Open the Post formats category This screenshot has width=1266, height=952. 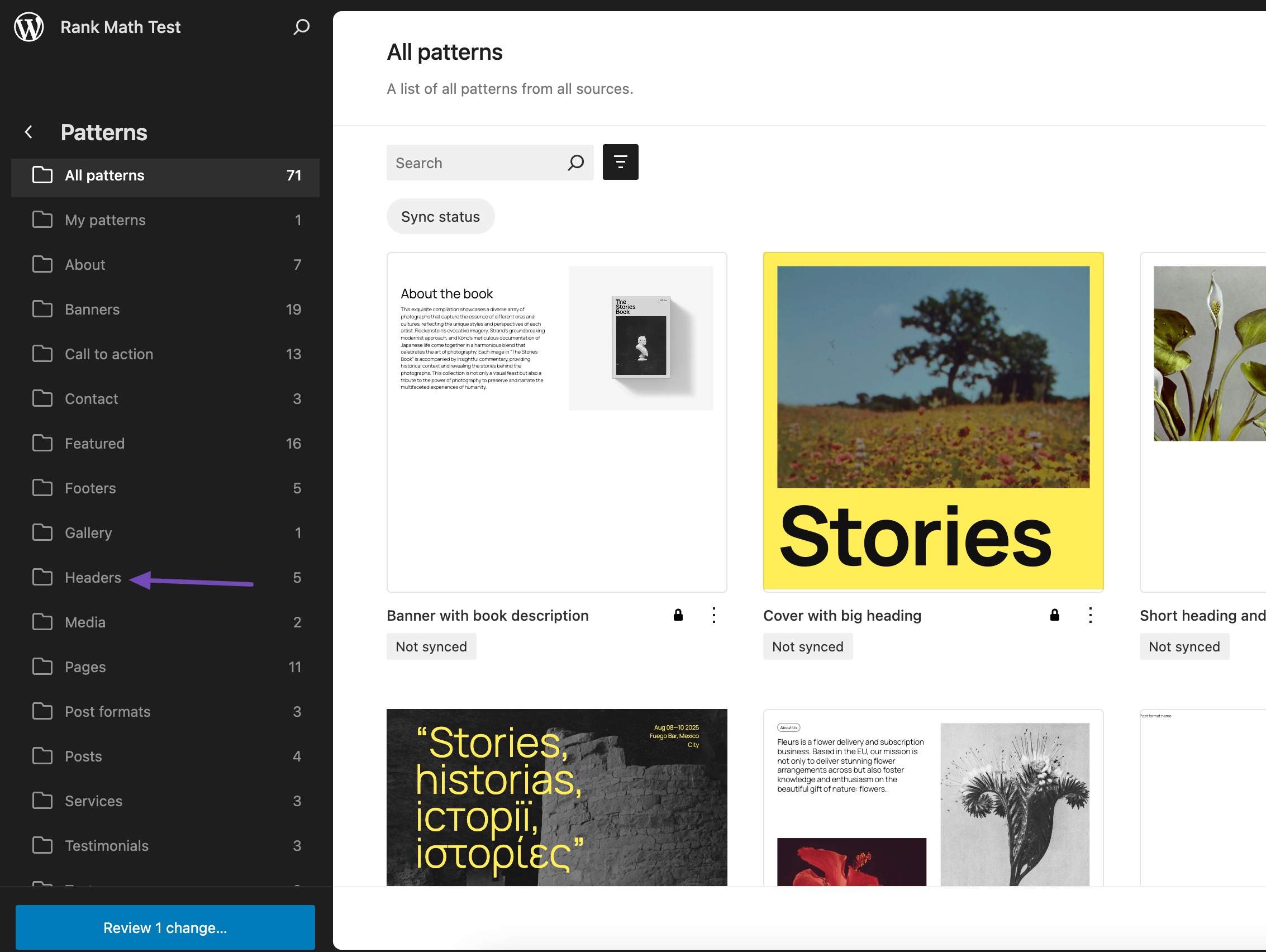tap(165, 711)
